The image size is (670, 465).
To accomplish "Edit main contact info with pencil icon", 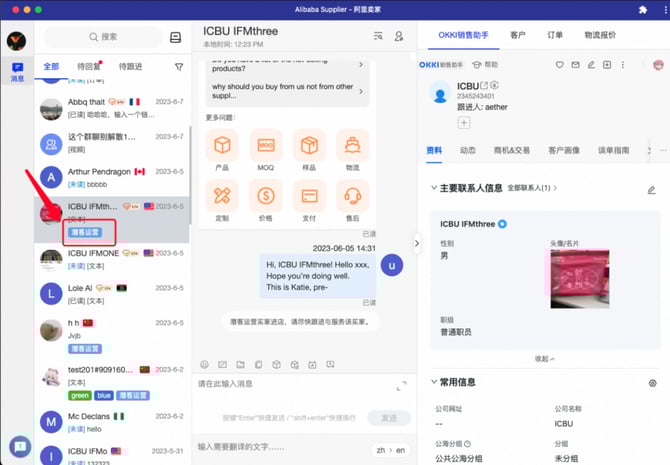I will [651, 190].
